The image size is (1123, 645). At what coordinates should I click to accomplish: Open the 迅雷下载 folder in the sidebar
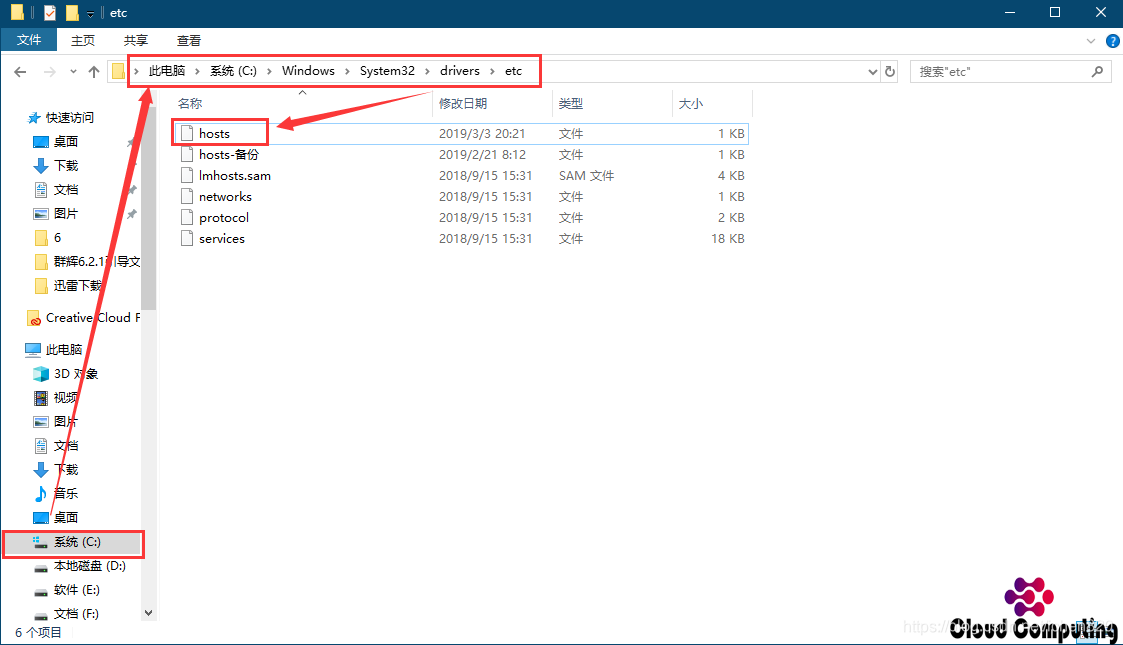click(69, 286)
